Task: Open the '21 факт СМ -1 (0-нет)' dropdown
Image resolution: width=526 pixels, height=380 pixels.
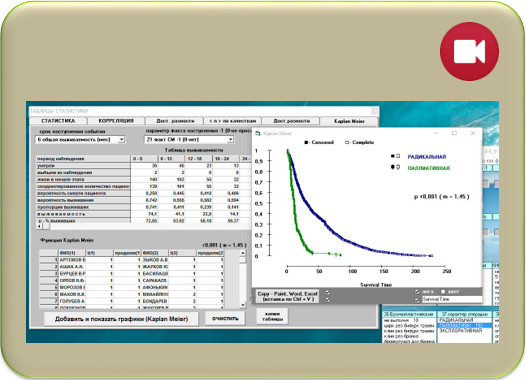Action: (x=230, y=139)
